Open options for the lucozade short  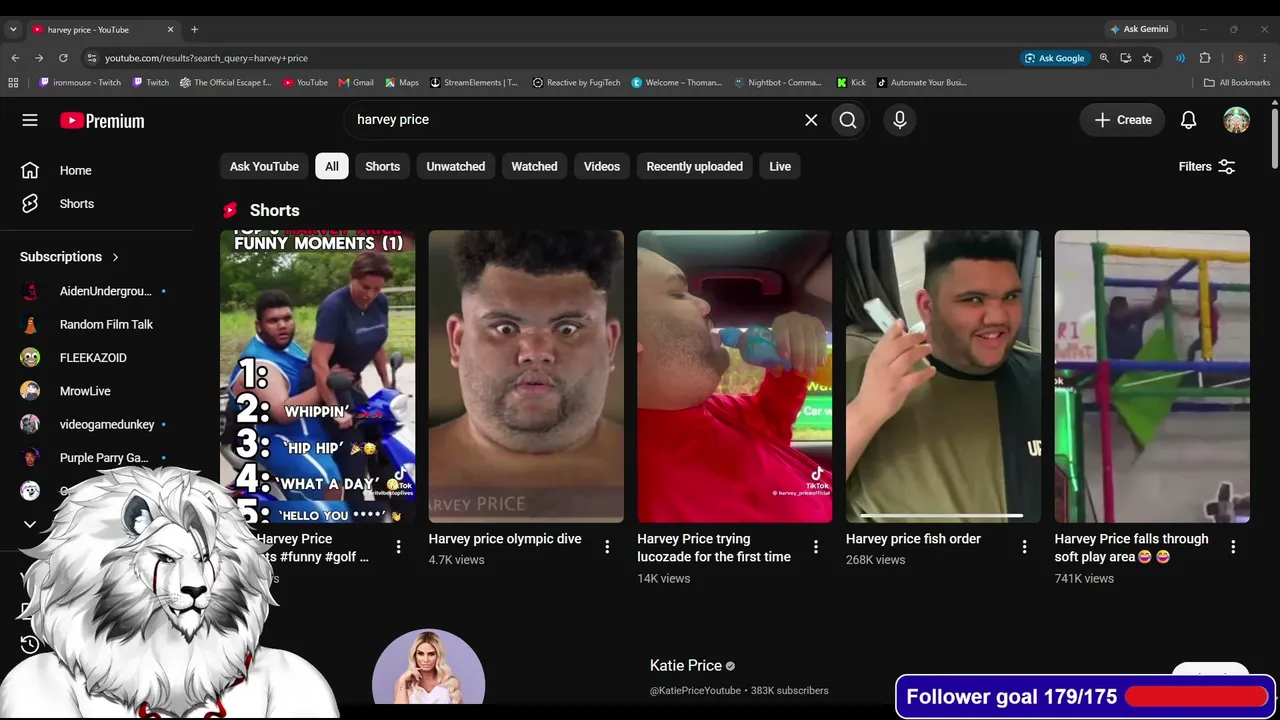(x=816, y=546)
